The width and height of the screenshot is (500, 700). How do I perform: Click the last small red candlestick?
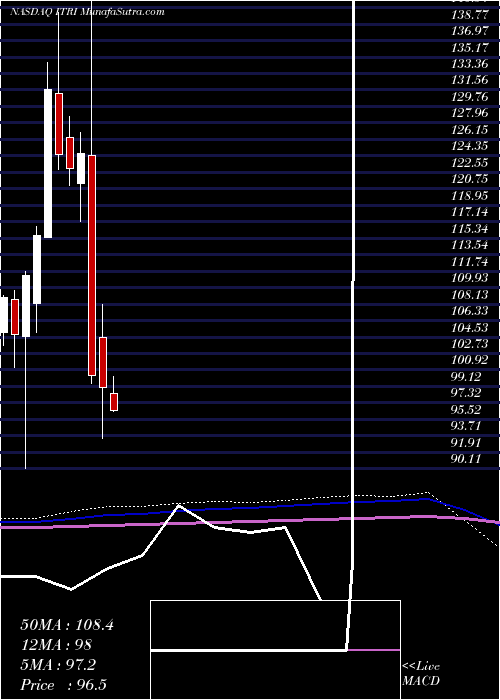click(114, 402)
